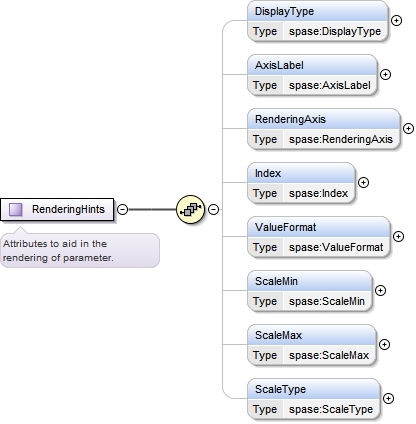Click the purple square icon in RenderingHints
The width and height of the screenshot is (416, 424).
point(15,209)
